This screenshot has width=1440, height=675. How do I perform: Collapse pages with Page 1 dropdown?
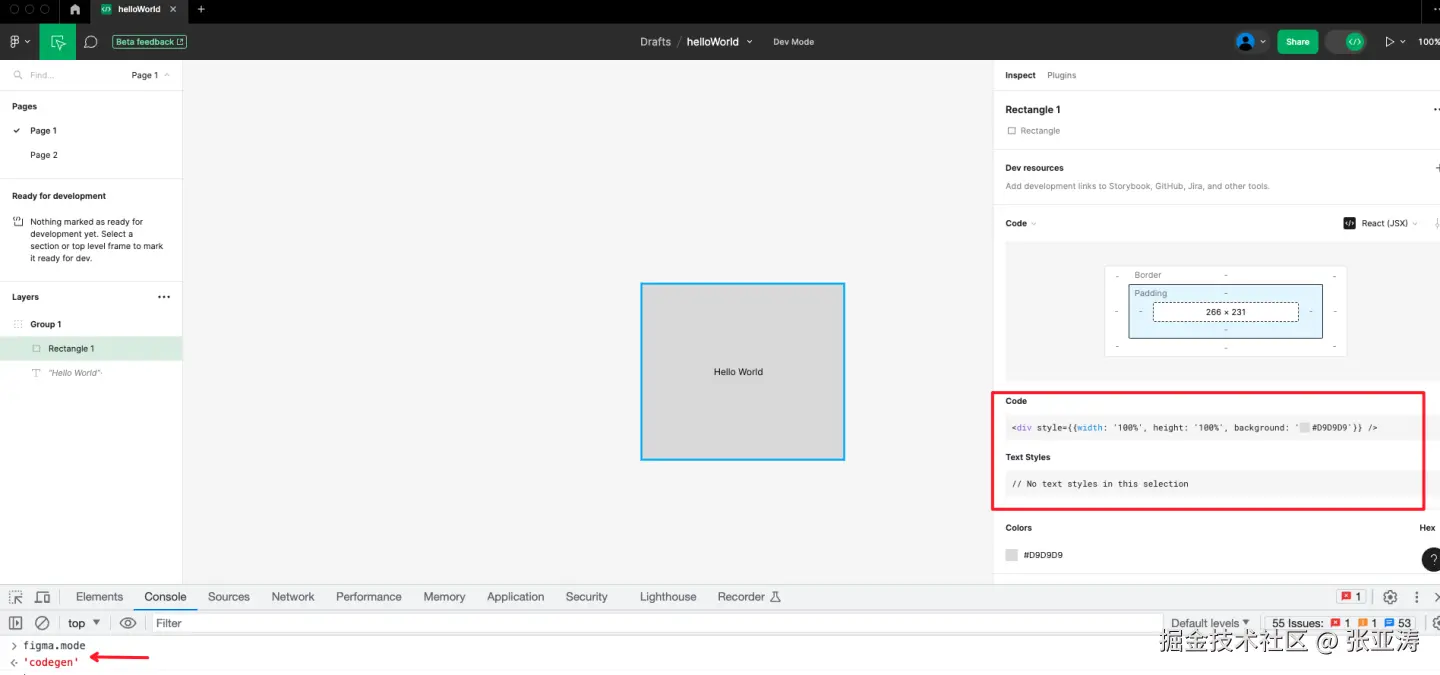coord(151,75)
